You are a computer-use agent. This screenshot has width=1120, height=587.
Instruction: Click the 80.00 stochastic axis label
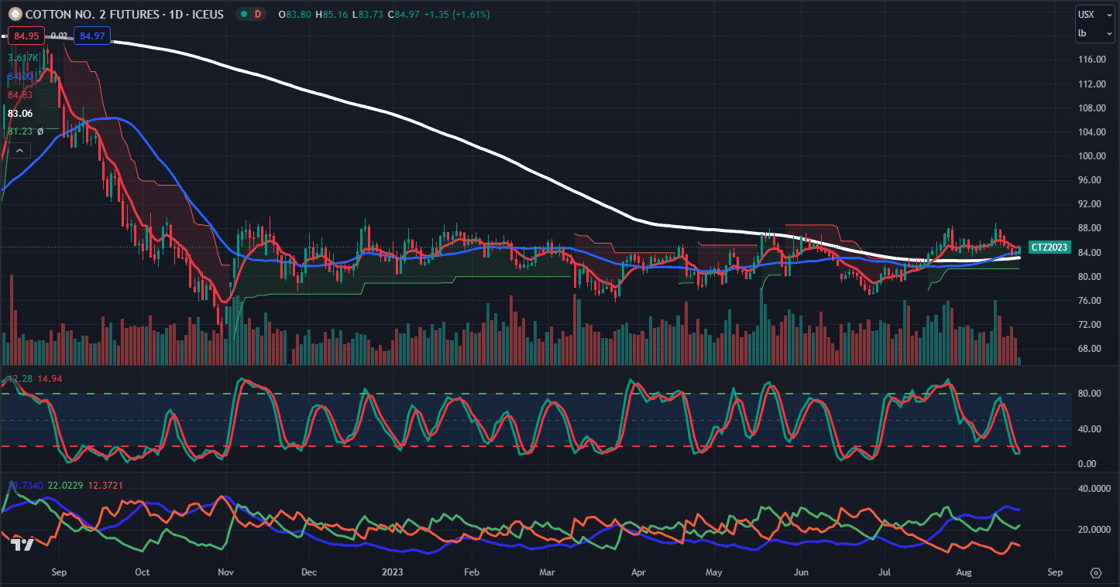[1089, 393]
